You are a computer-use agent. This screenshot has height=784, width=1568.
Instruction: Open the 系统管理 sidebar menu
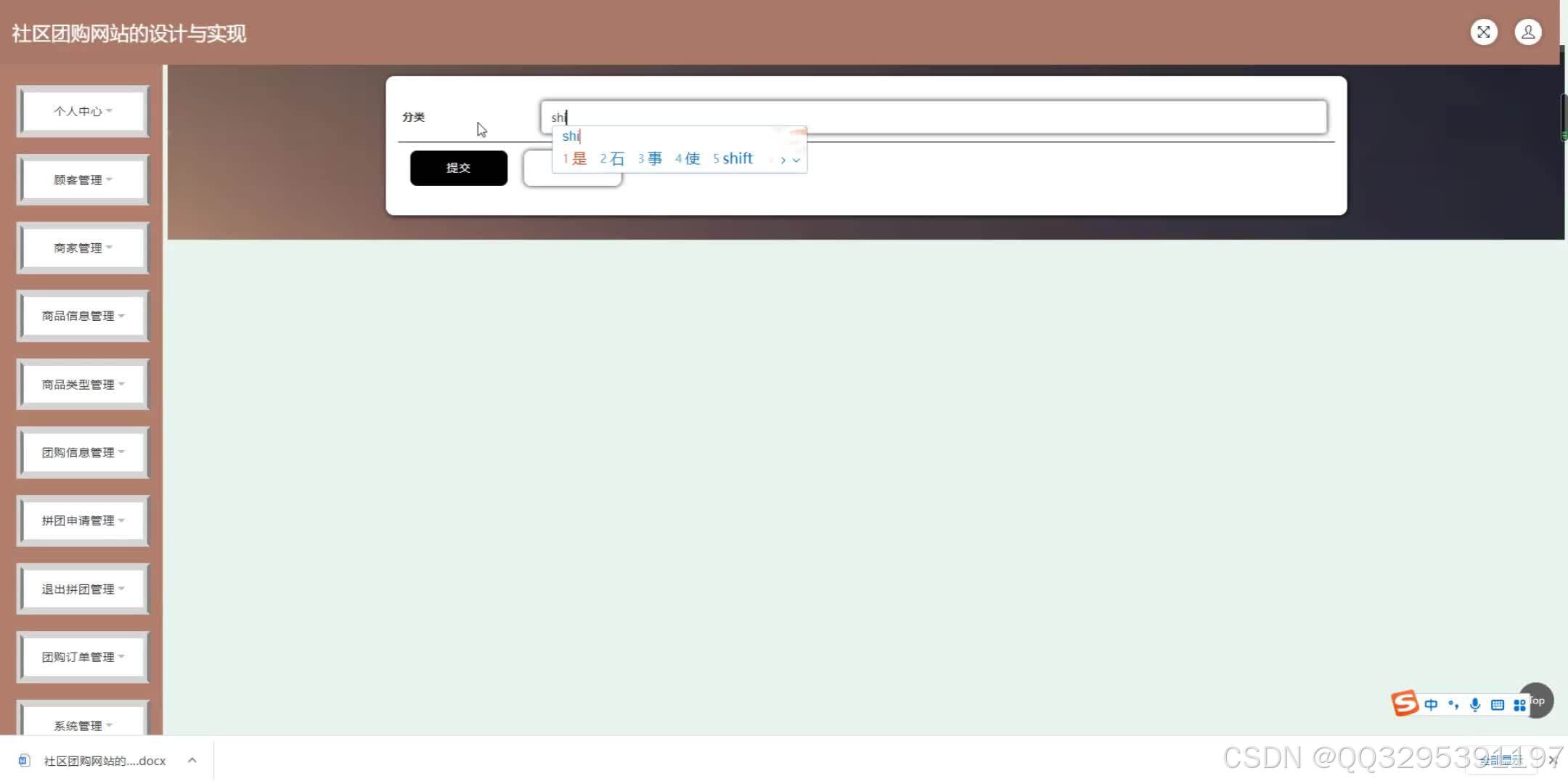pyautogui.click(x=83, y=719)
